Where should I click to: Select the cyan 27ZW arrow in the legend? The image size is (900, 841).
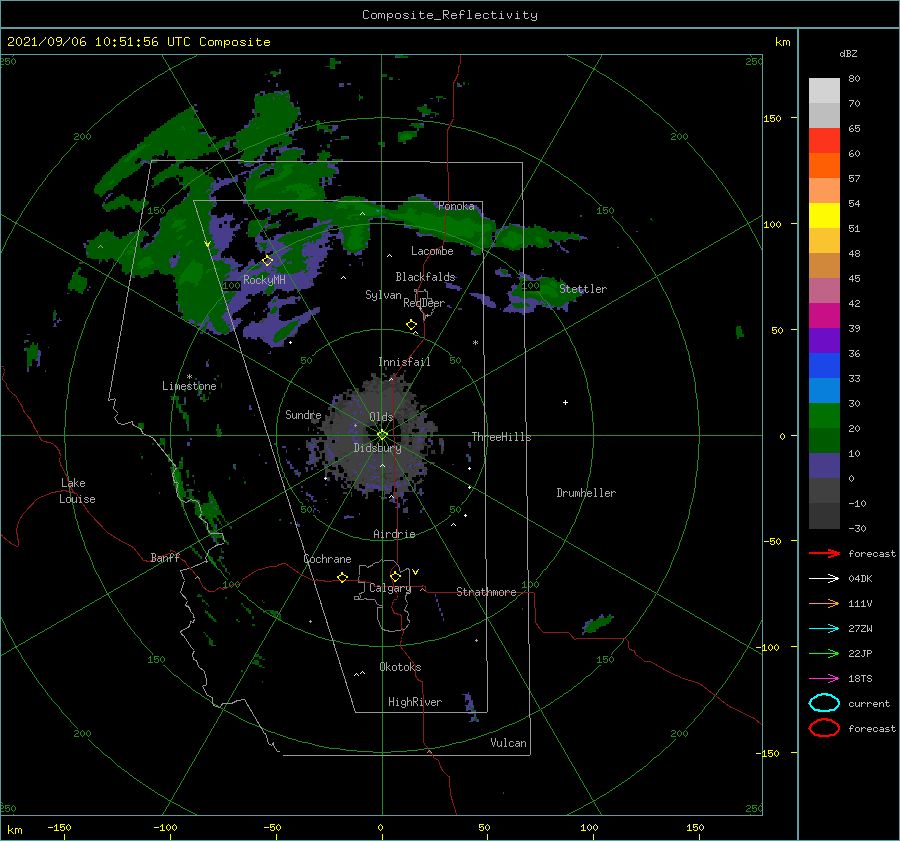click(x=824, y=629)
